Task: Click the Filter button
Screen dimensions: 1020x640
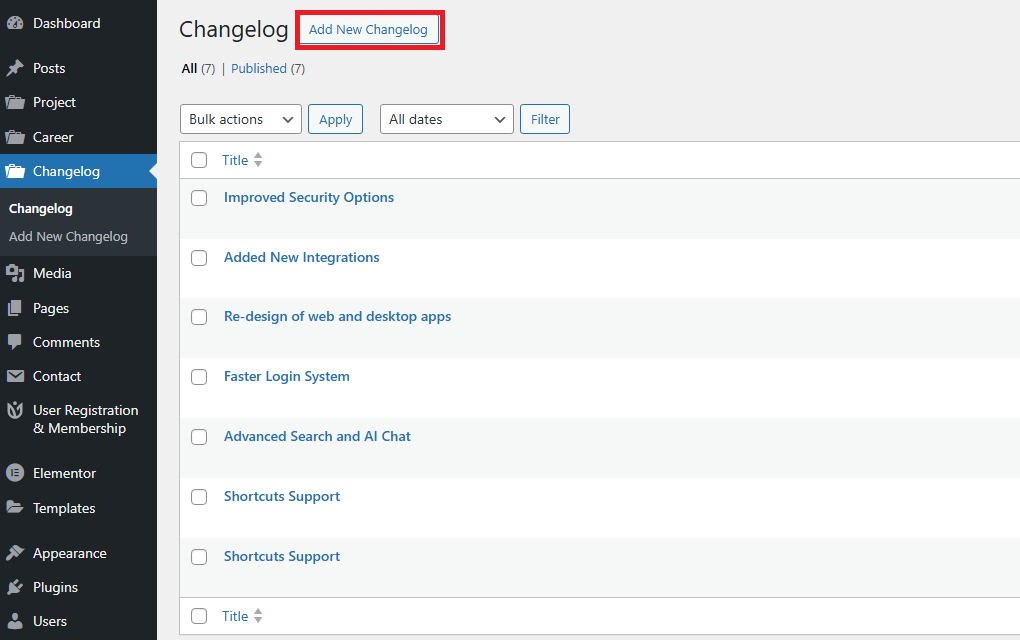Action: [545, 119]
